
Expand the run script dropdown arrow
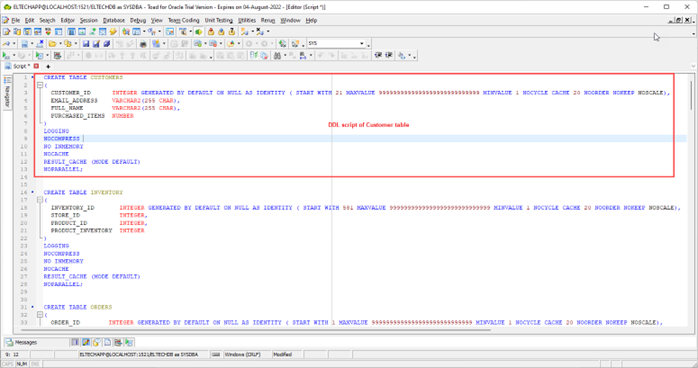tap(47, 55)
